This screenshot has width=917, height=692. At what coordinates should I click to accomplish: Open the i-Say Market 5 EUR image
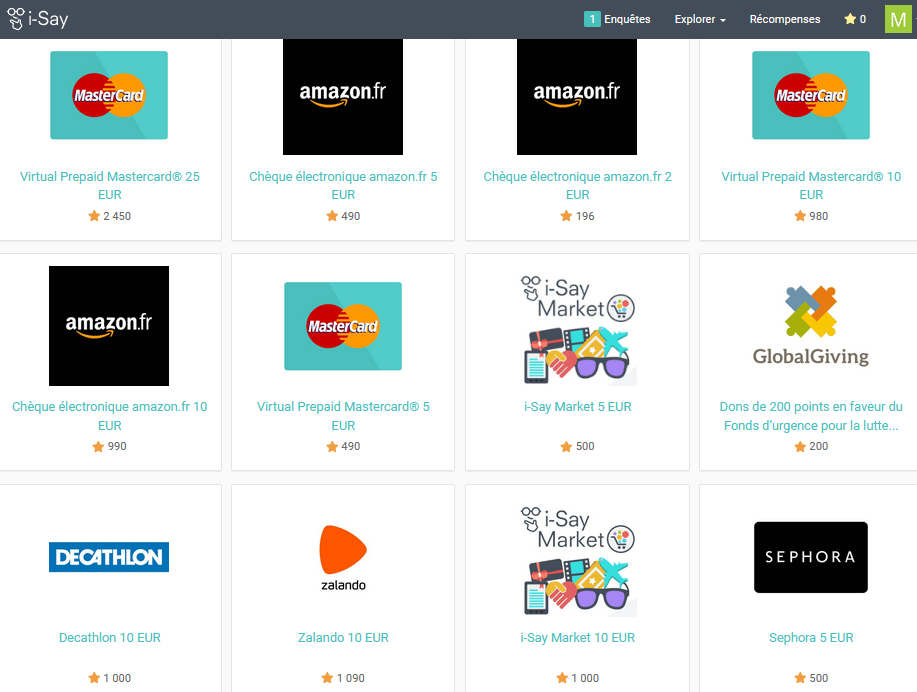point(577,329)
